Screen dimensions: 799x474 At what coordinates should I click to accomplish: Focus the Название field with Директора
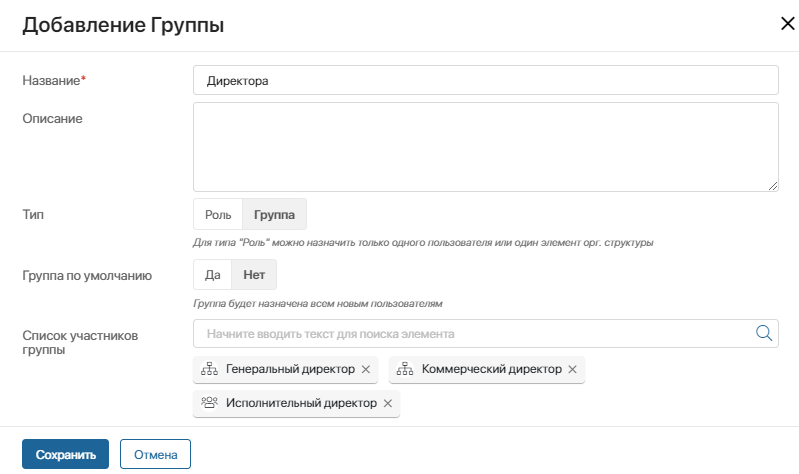pyautogui.click(x=486, y=80)
